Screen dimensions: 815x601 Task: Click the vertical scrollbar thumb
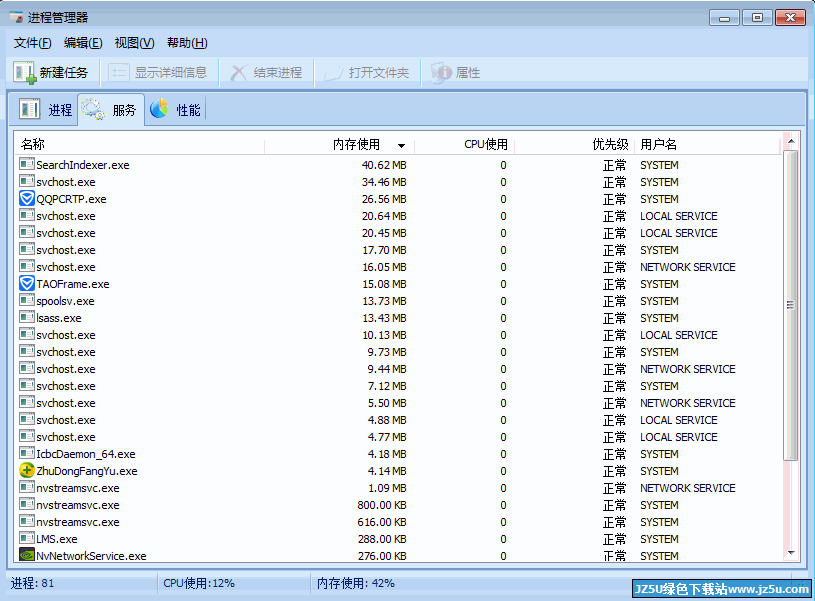pos(791,305)
